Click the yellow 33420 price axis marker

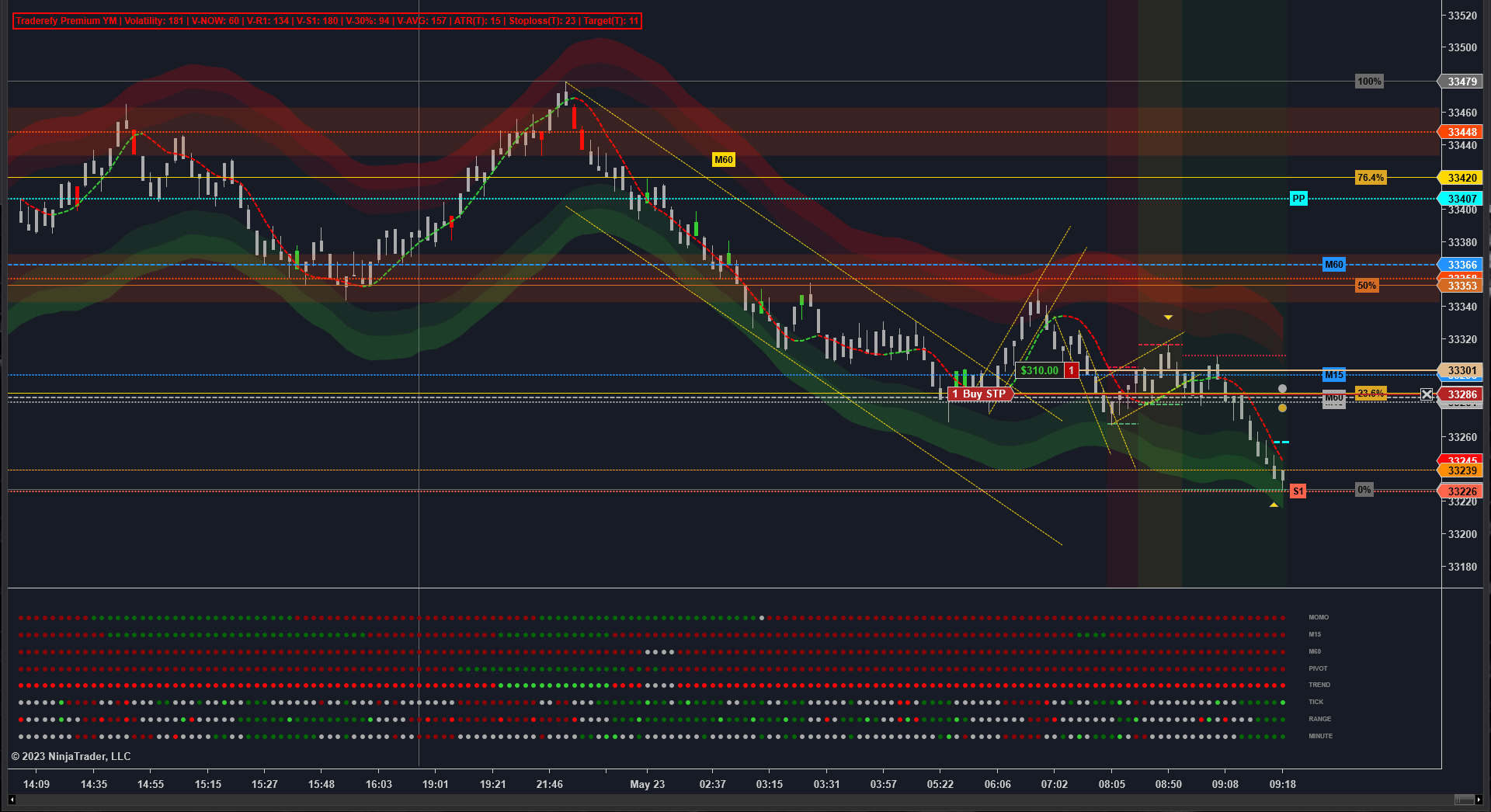1462,178
